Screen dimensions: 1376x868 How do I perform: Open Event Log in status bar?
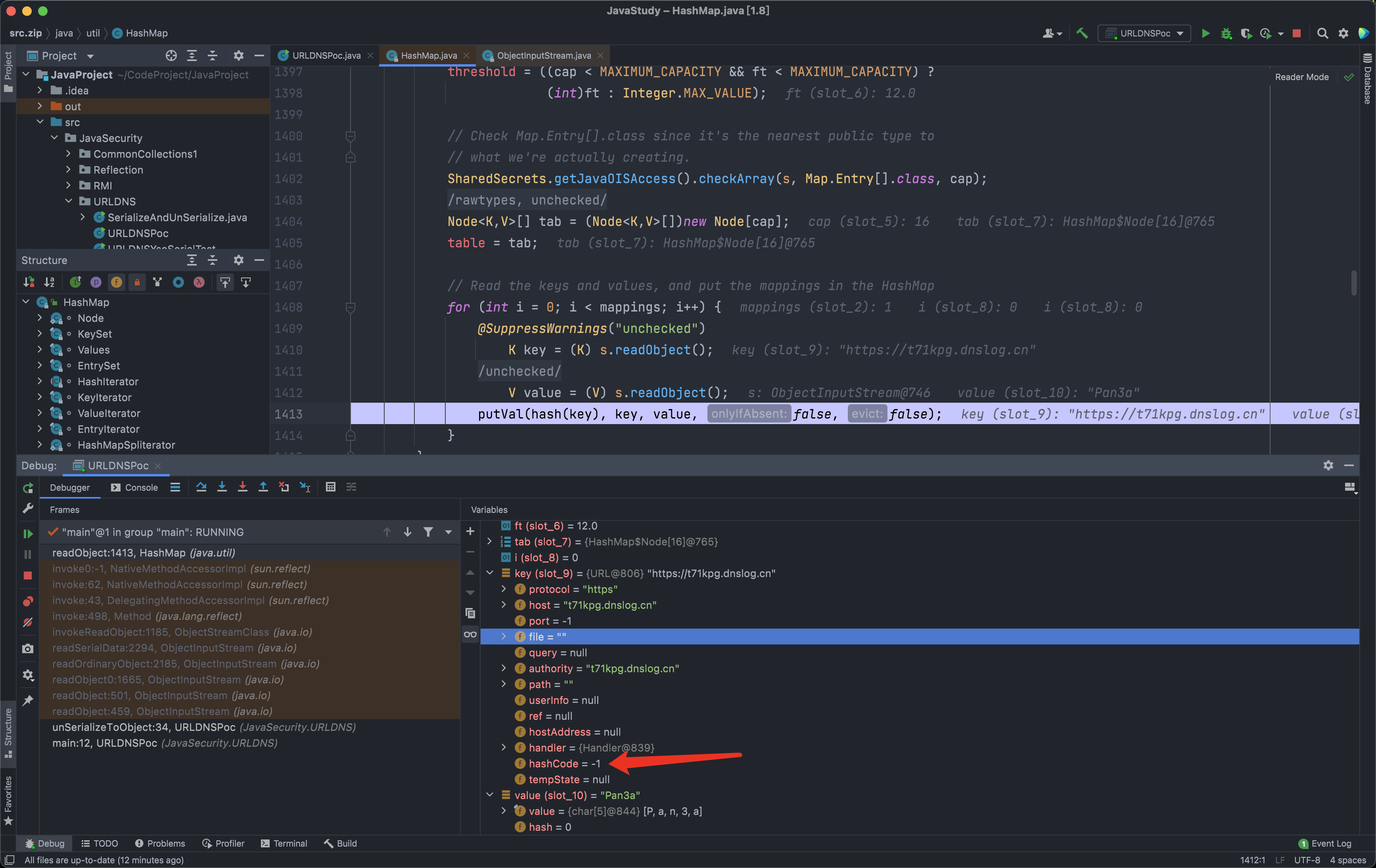tap(1325, 843)
